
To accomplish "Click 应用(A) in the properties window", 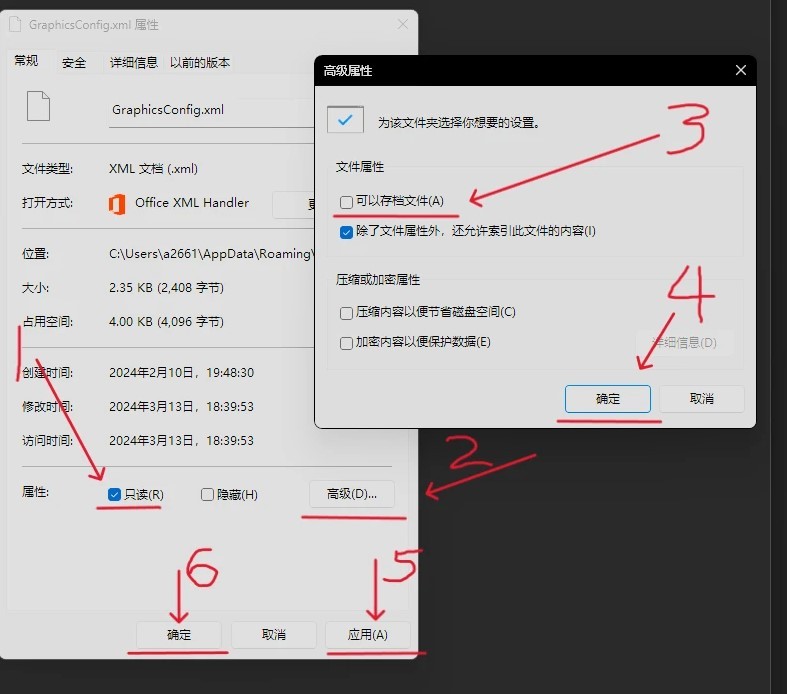I will [x=368, y=635].
